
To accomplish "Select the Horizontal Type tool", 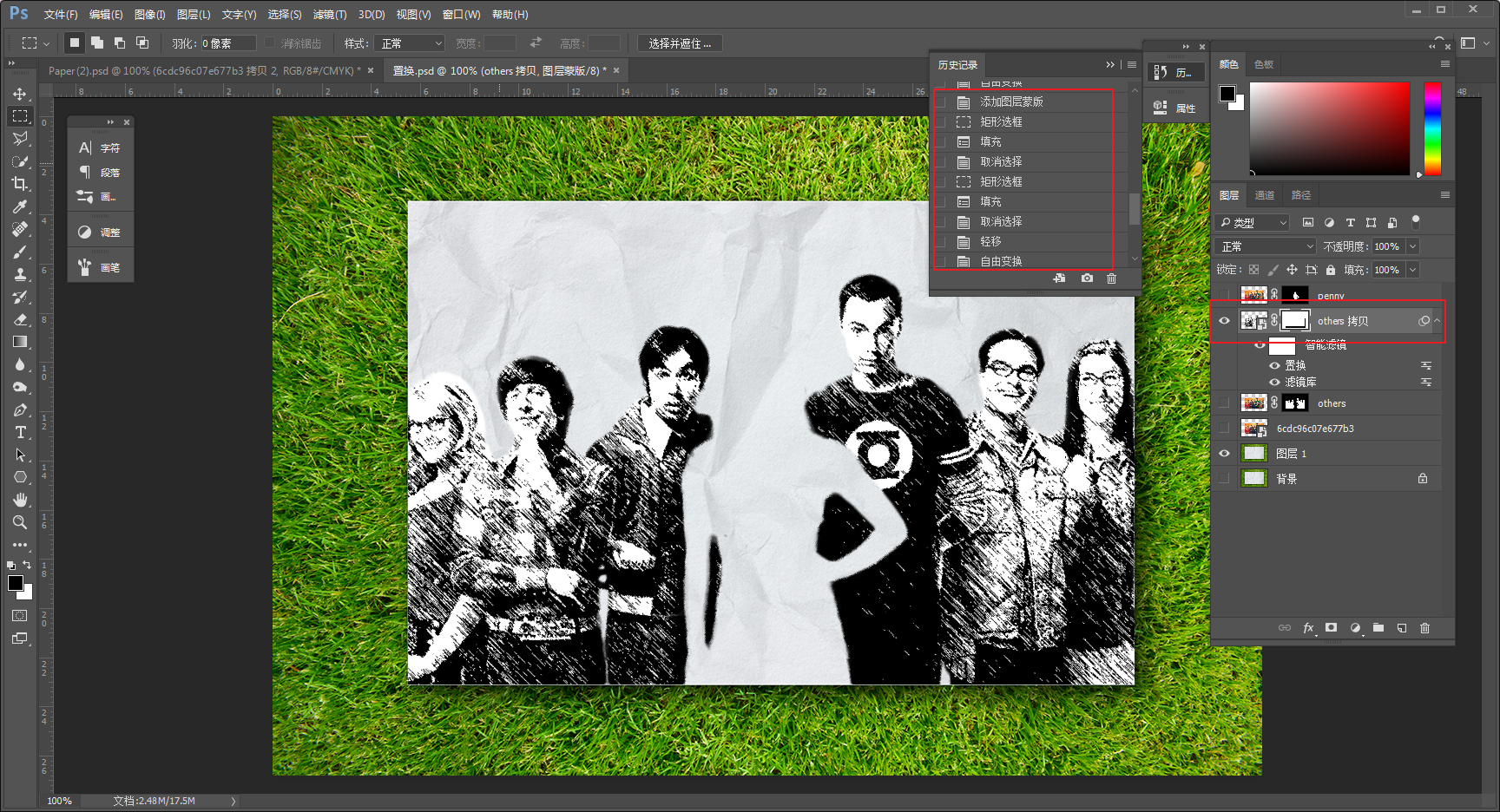I will click(19, 432).
